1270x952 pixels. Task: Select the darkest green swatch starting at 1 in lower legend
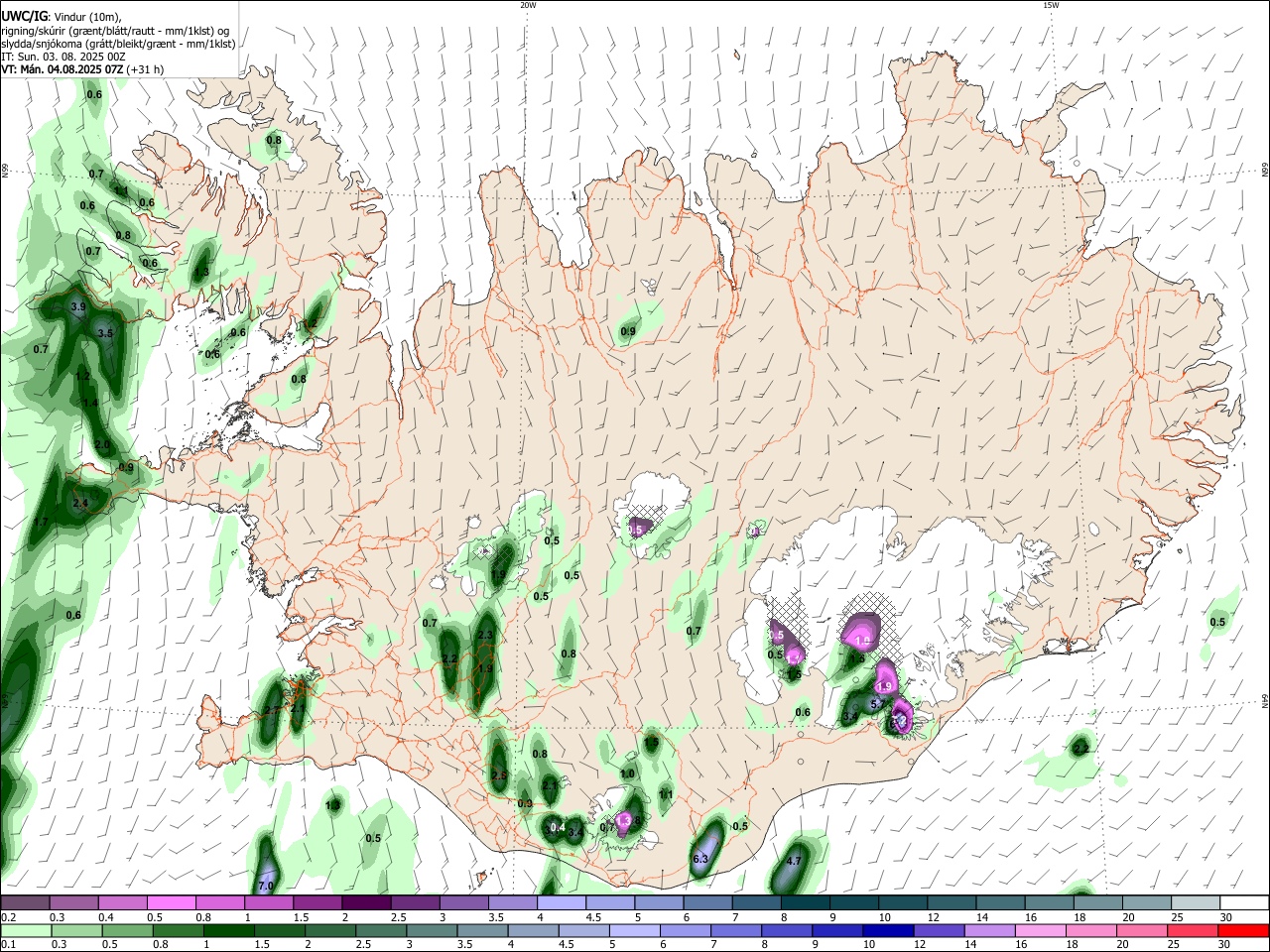click(x=228, y=930)
